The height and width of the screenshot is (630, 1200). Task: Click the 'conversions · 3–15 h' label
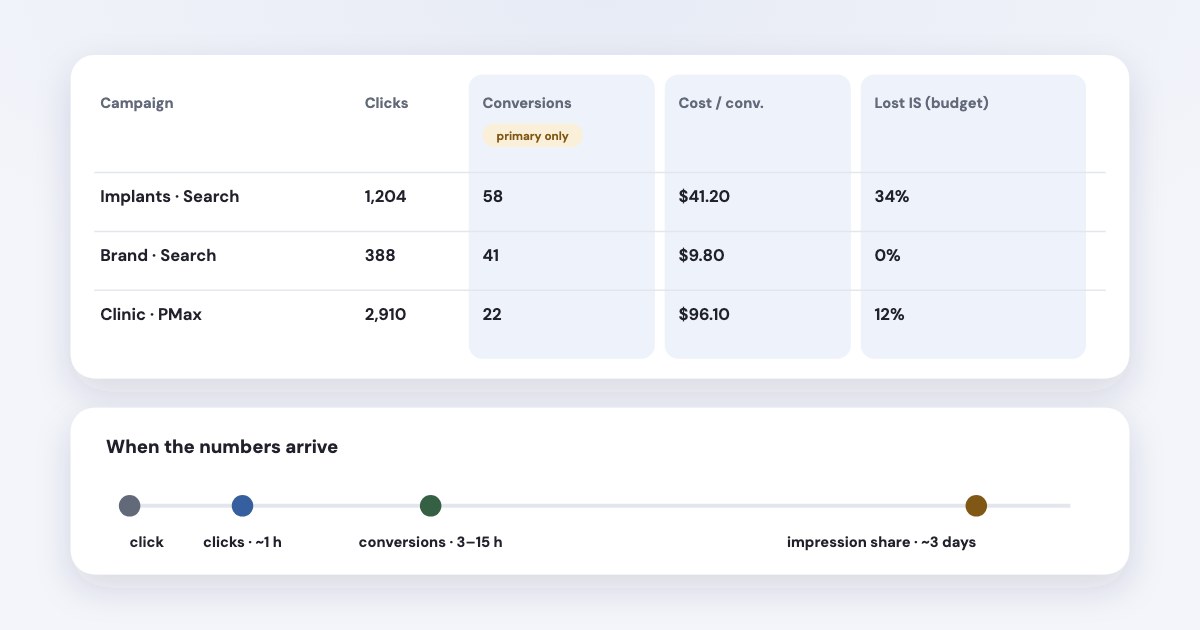pos(430,542)
